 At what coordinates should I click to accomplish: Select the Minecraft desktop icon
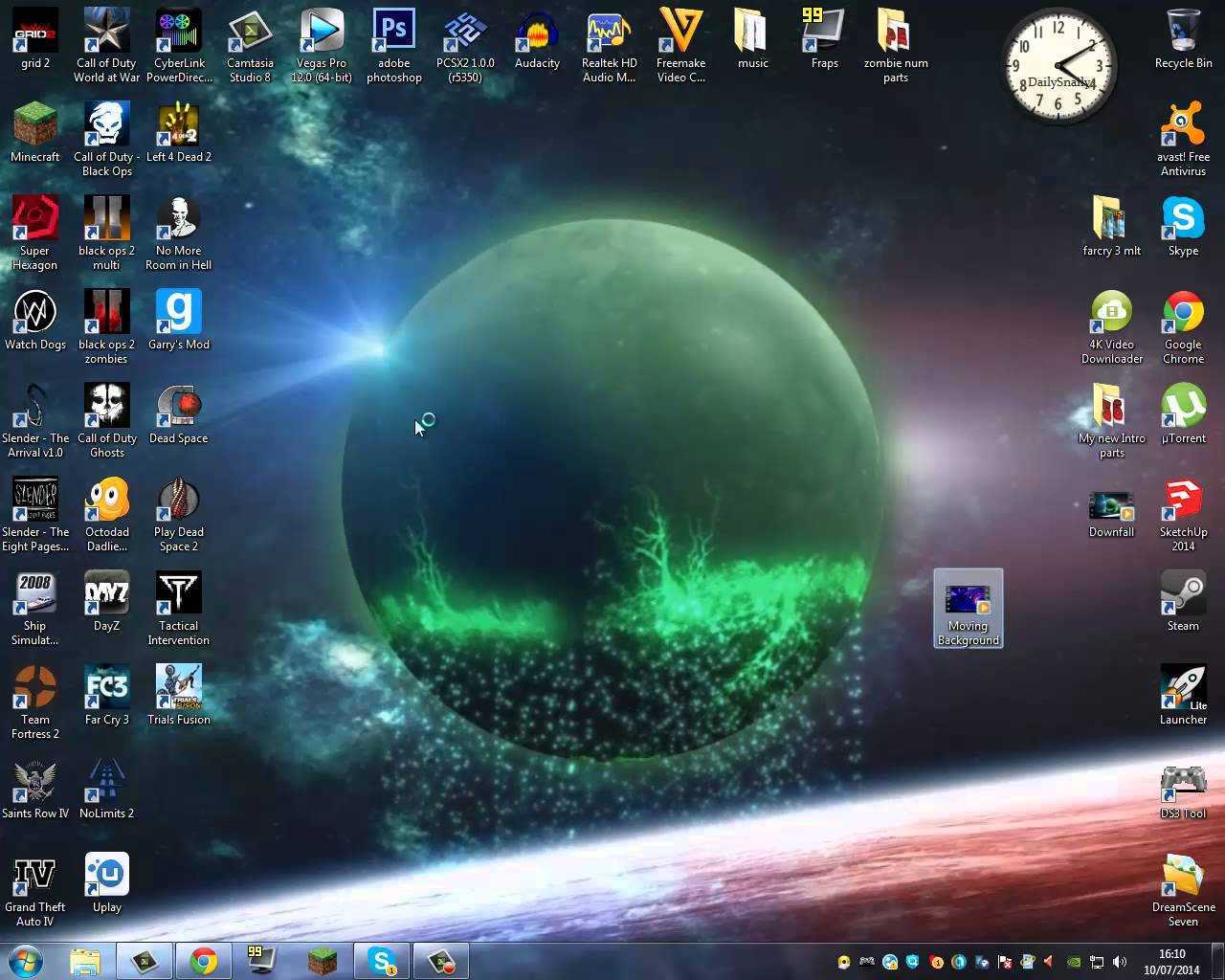(35, 133)
